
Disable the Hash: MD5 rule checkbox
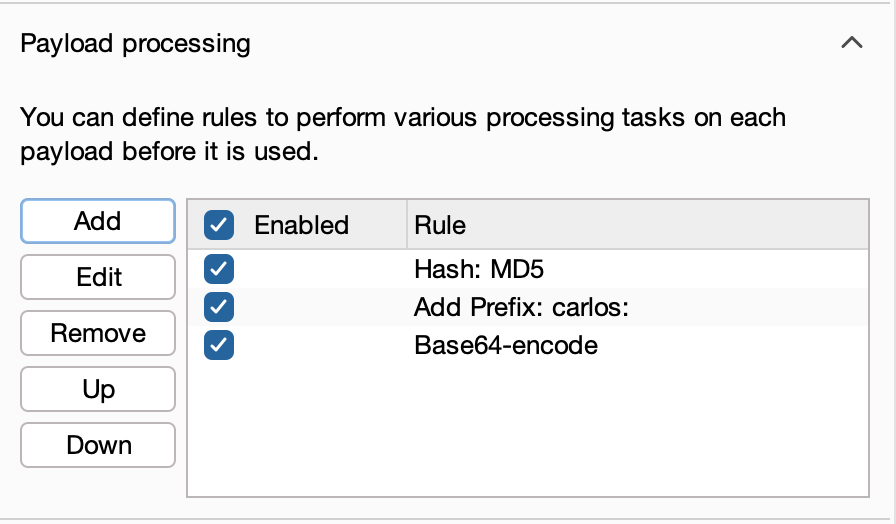(x=219, y=269)
